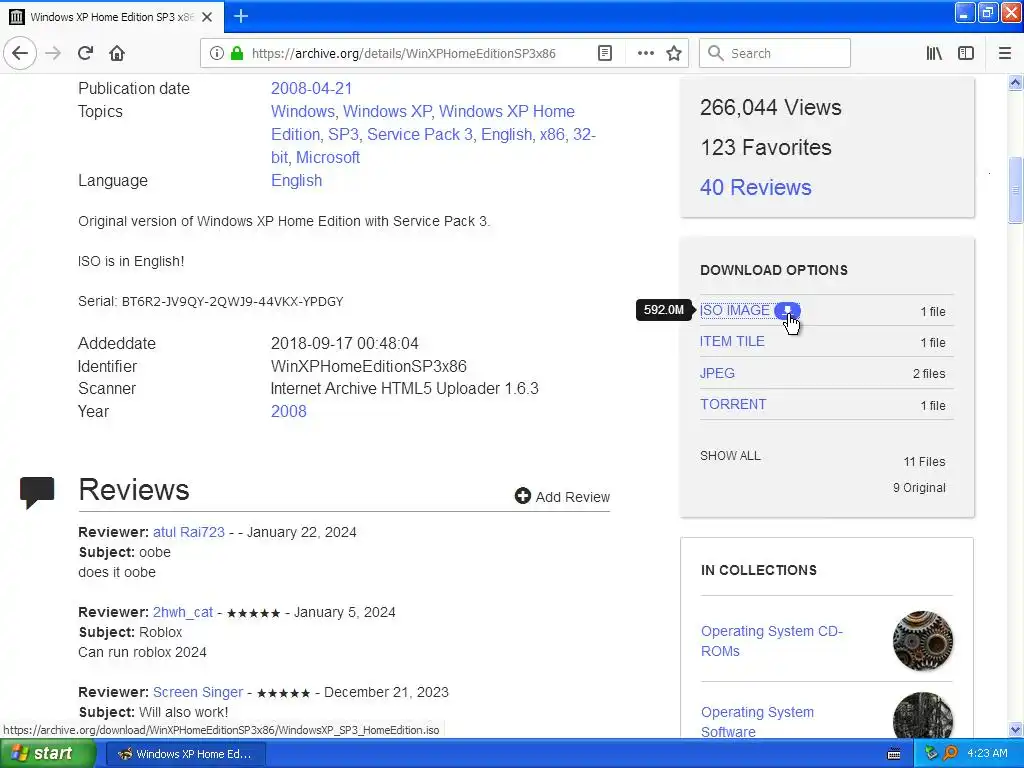Click the scrollbar down arrow
This screenshot has width=1024, height=768.
(1015, 729)
